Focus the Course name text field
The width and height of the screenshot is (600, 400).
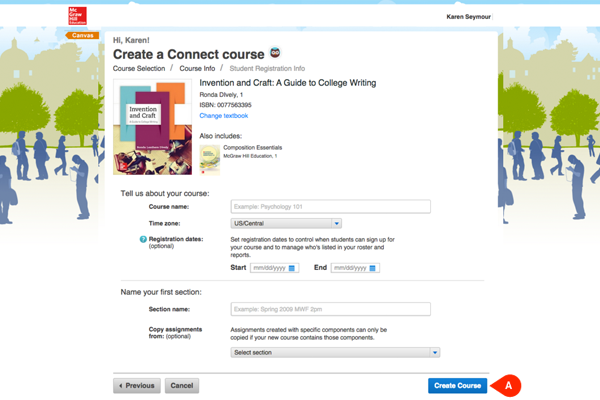pos(330,207)
